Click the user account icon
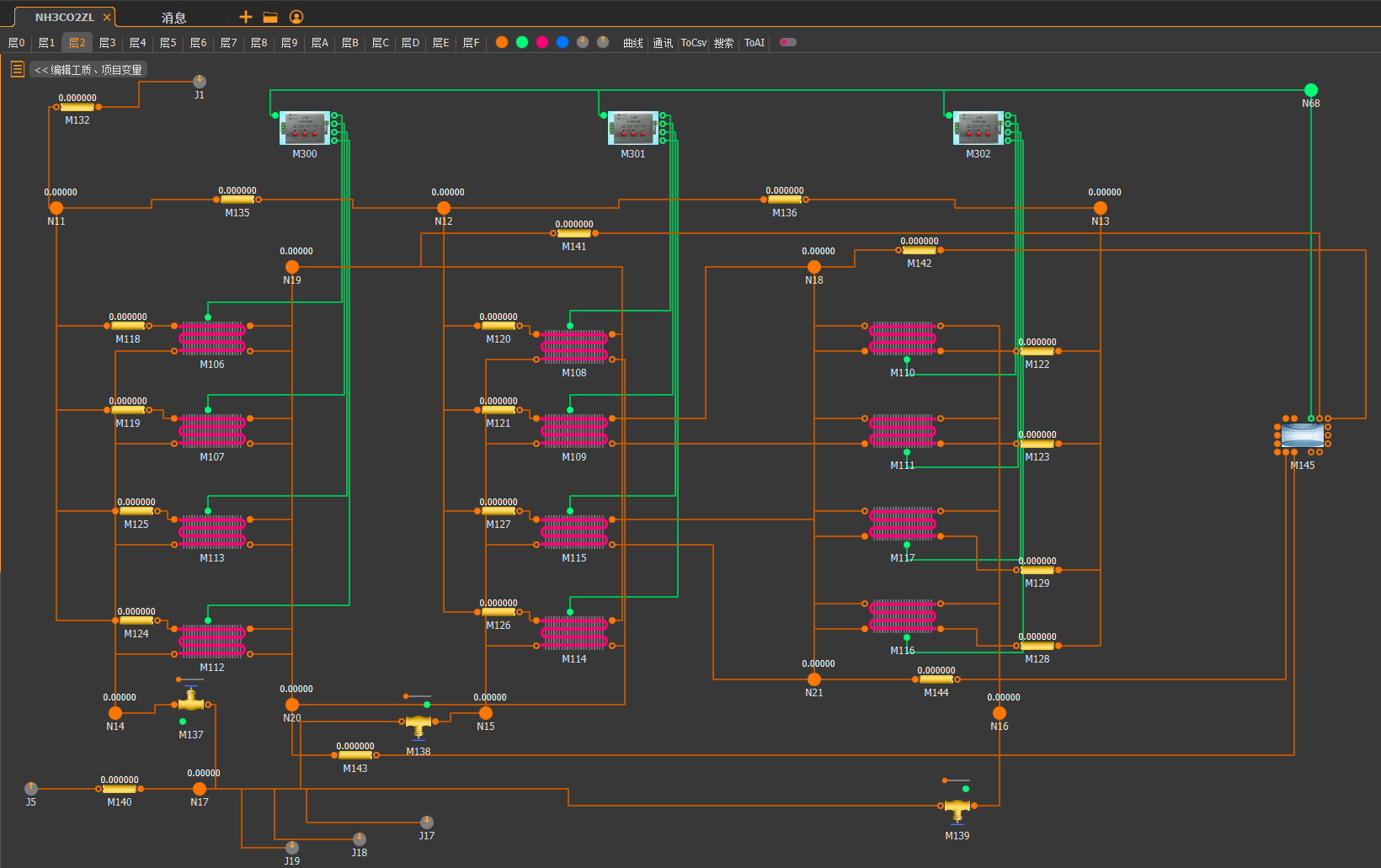The height and width of the screenshot is (868, 1381). tap(296, 17)
